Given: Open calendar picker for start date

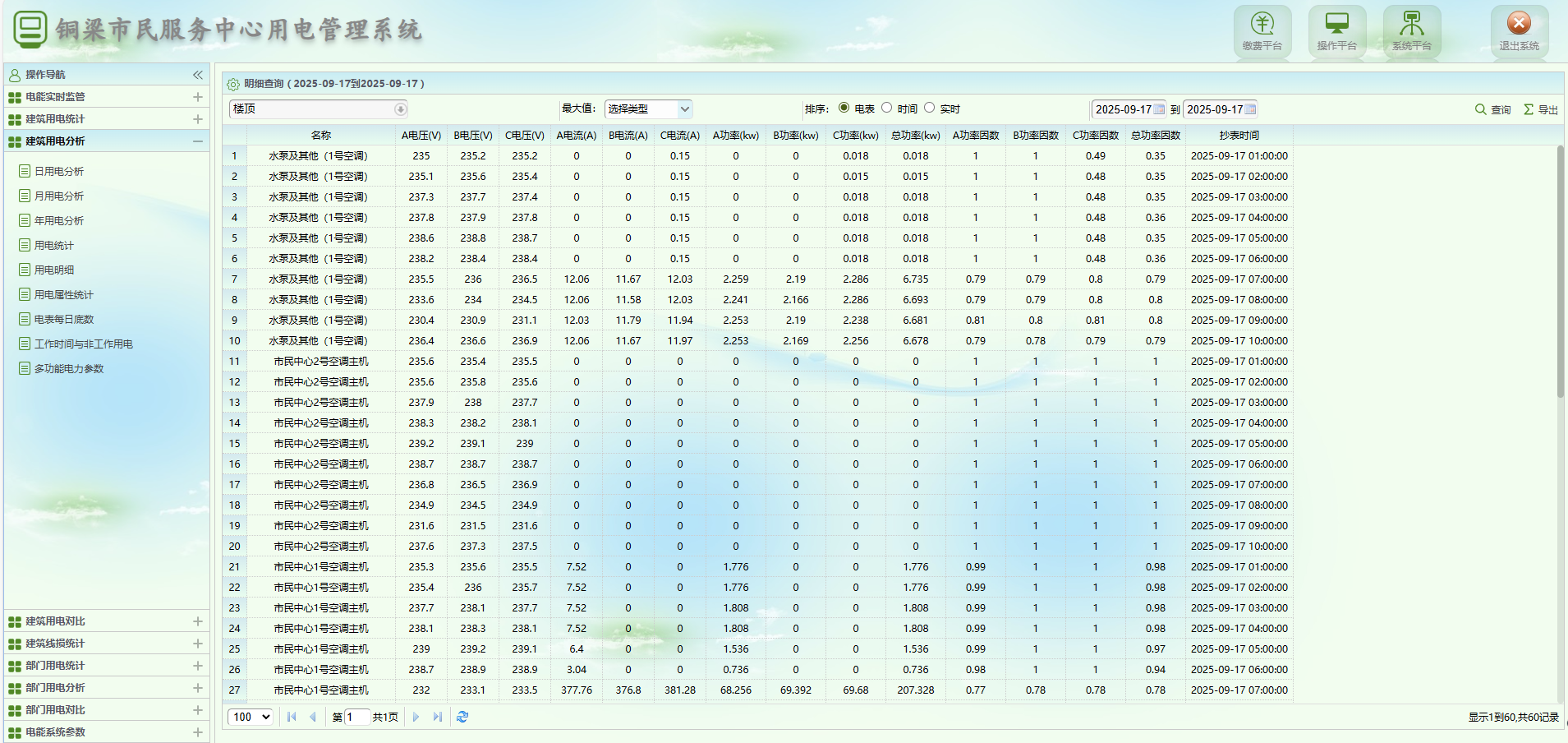Looking at the screenshot, I should (x=1159, y=109).
